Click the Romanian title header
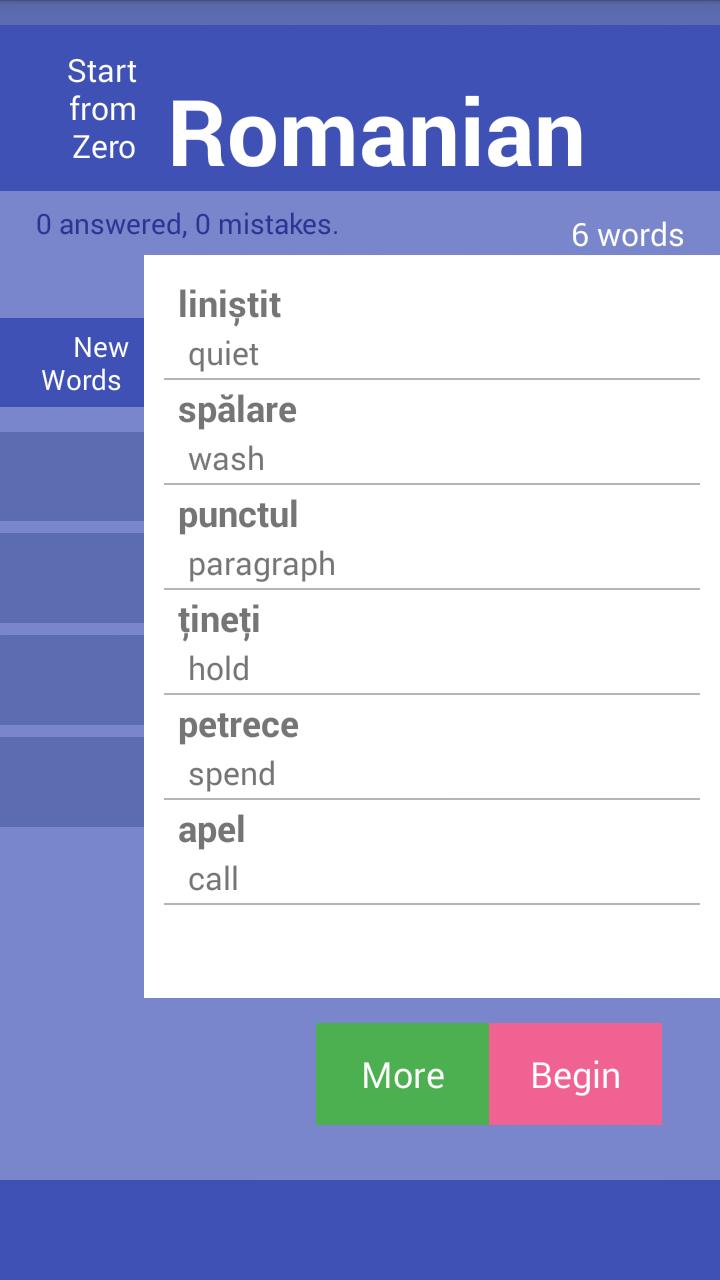 tap(377, 134)
